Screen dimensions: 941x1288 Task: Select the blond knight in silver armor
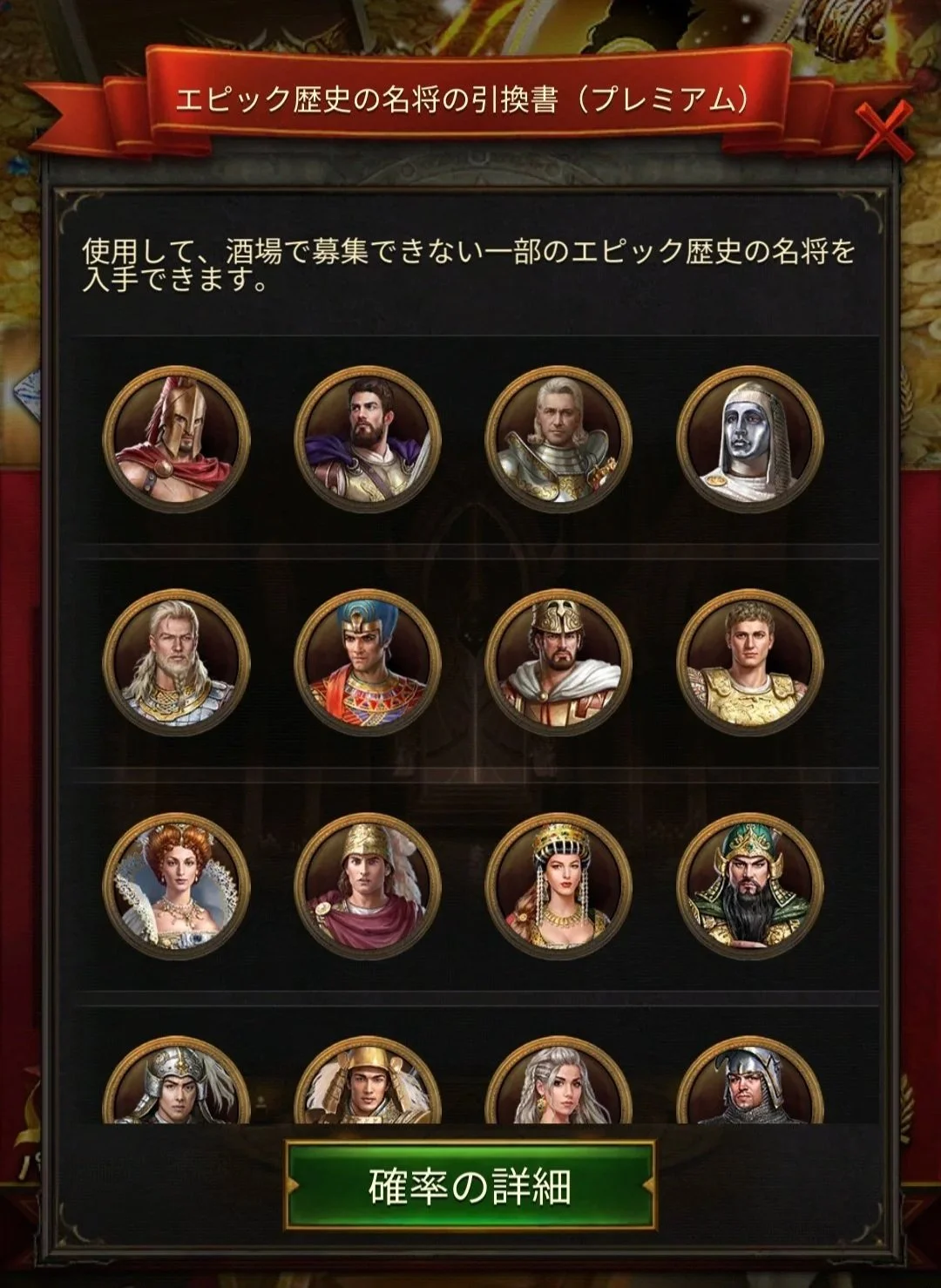(x=559, y=438)
